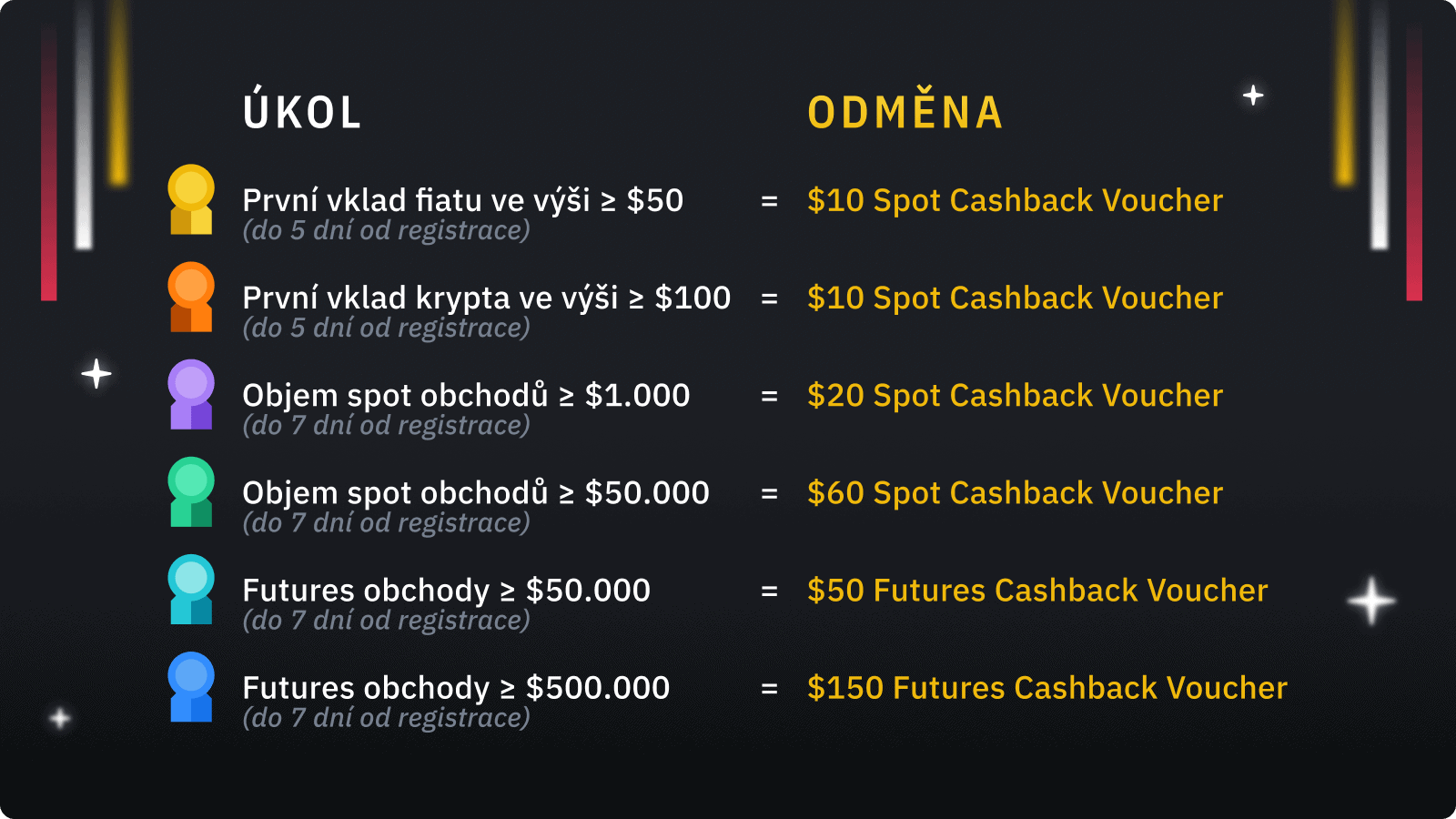The height and width of the screenshot is (819, 1456).
Task: Open the $50 Futures Cashback Voucher reward
Action: 1037,590
